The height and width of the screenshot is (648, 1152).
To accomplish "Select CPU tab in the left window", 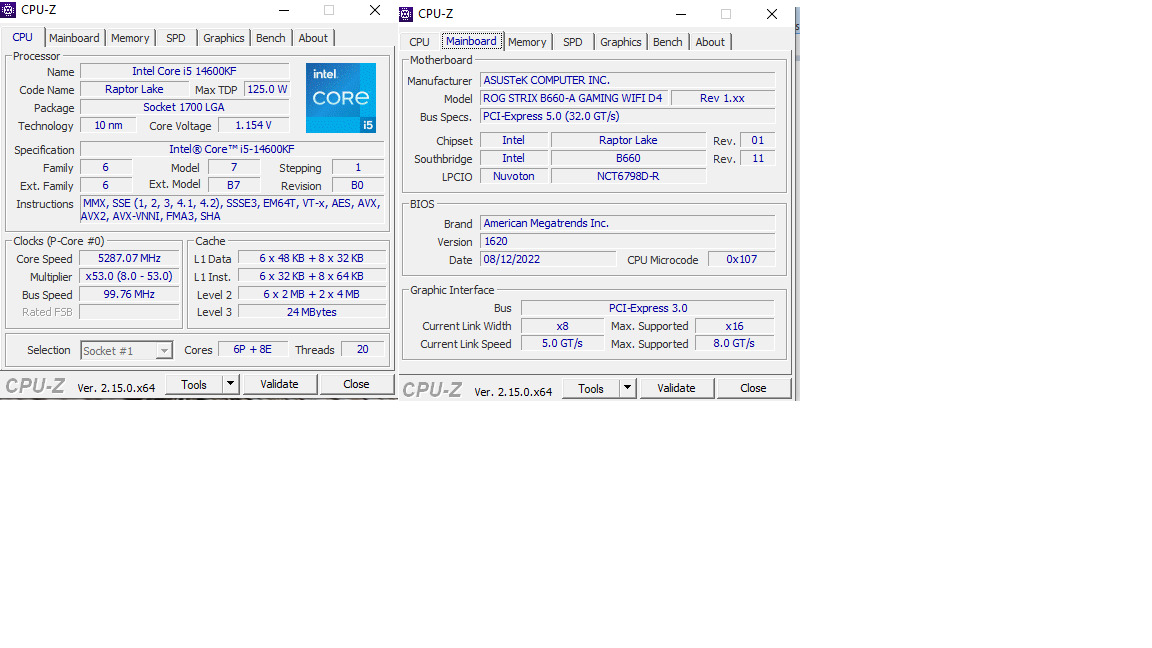I will [23, 37].
